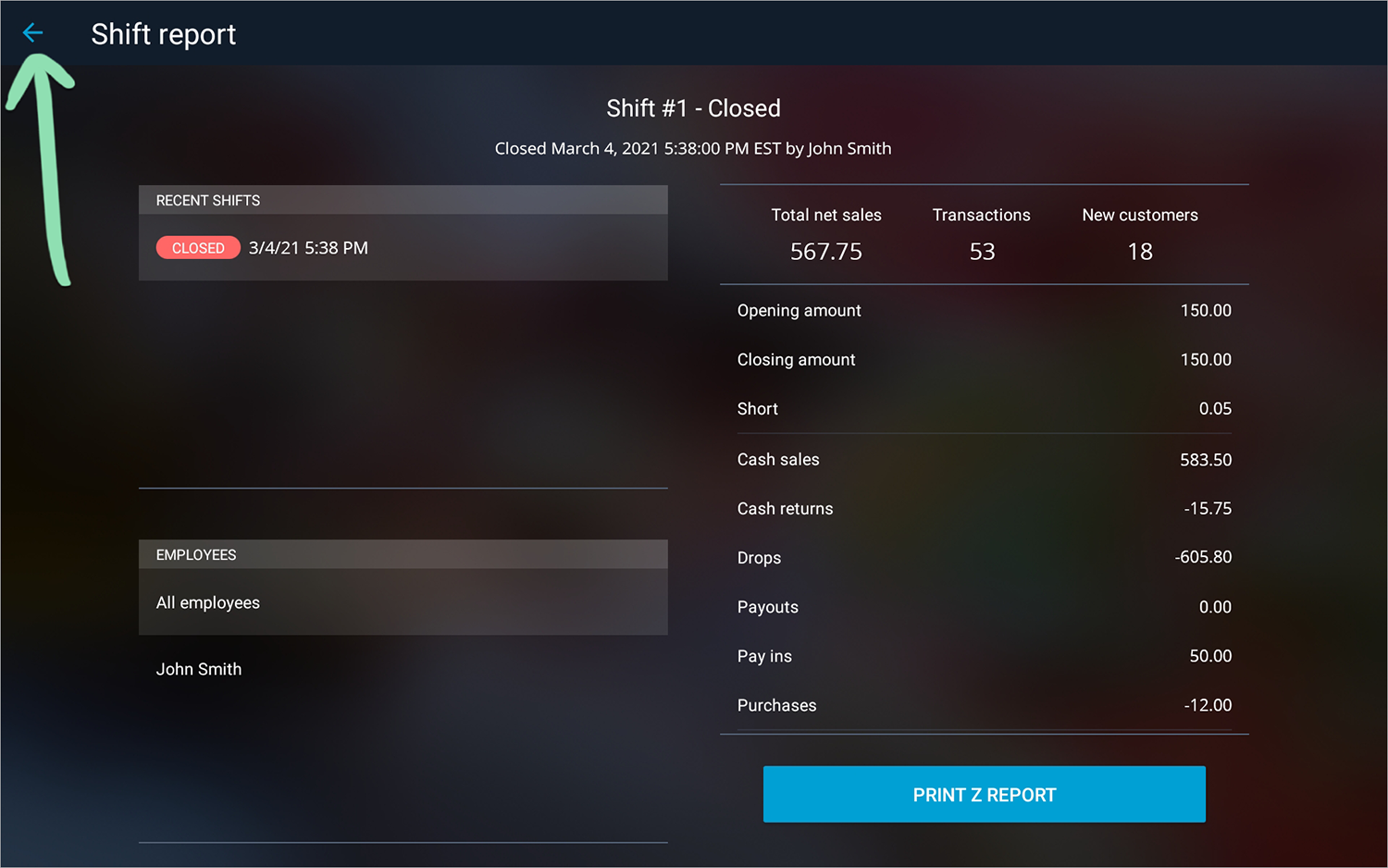Image resolution: width=1388 pixels, height=868 pixels.
Task: Click the Cash returns value -15.75
Action: 1208,509
